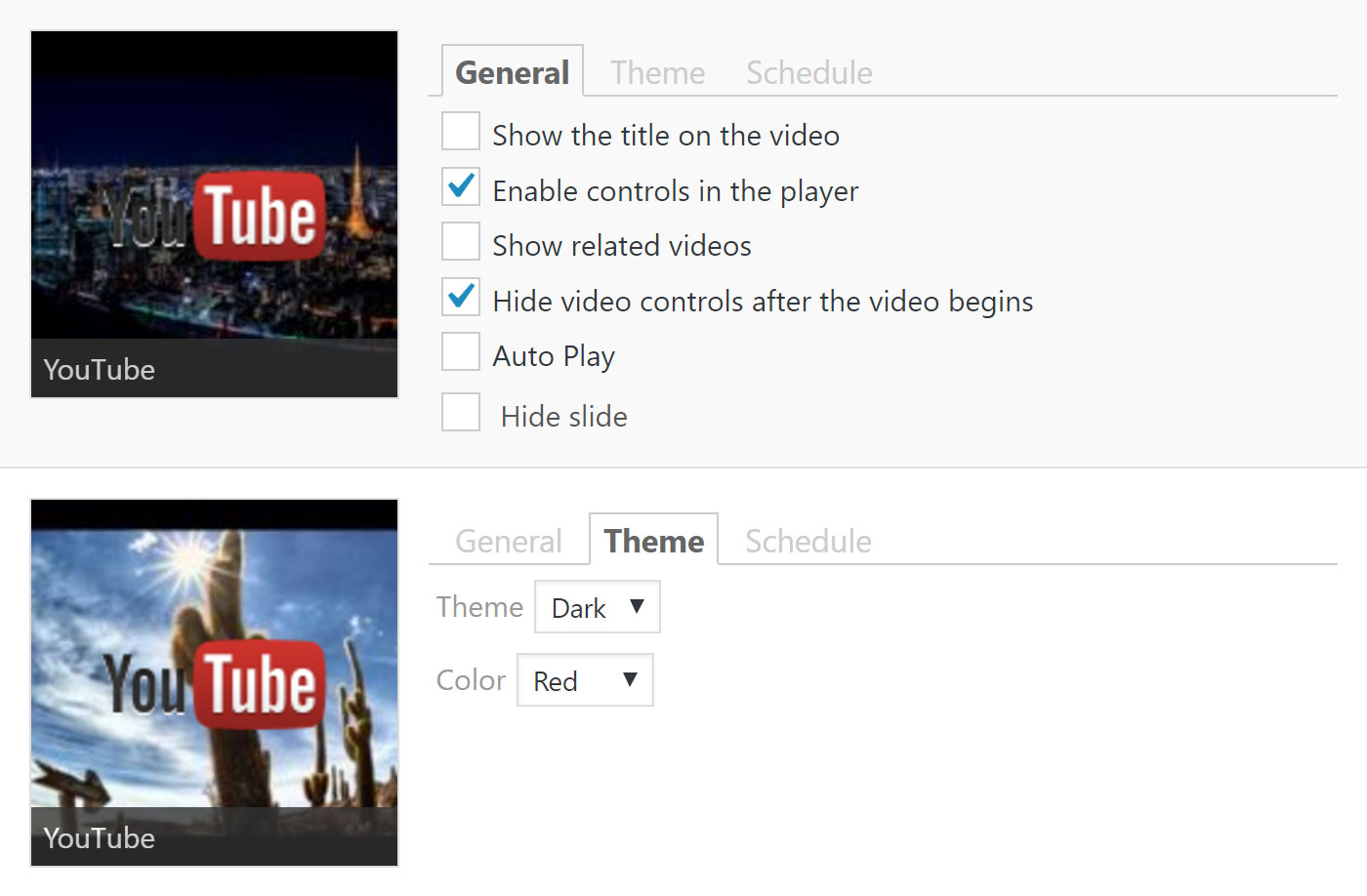Screen dimensions: 1367x896
Task: Tick the Show related videos checkbox
Action: click(x=461, y=242)
